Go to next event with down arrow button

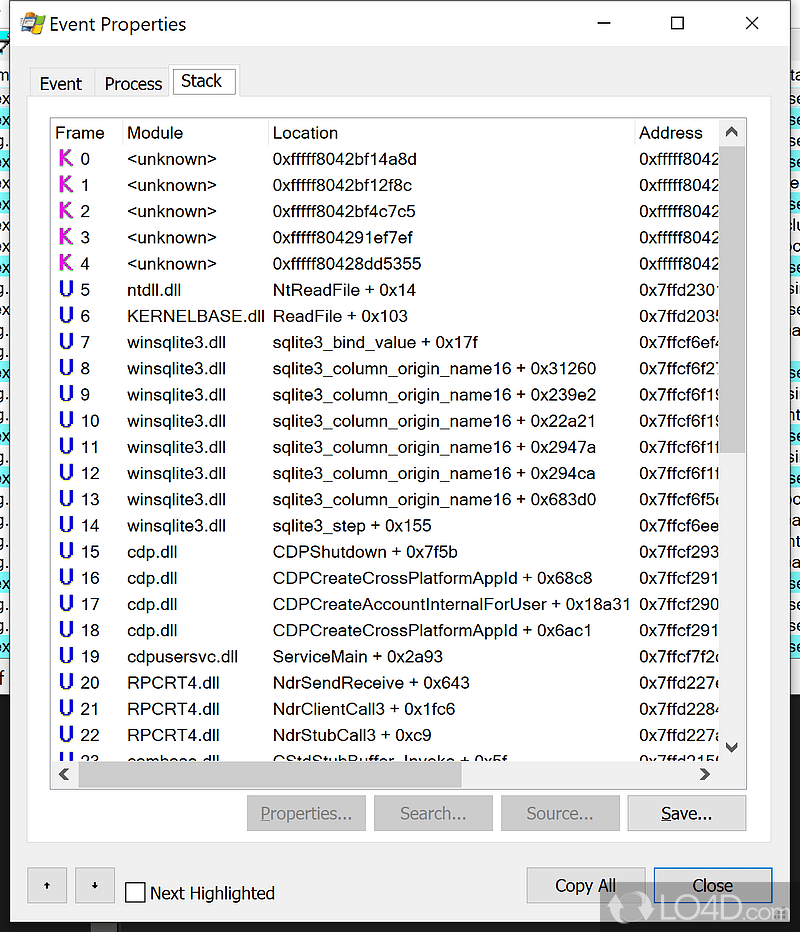(95, 885)
